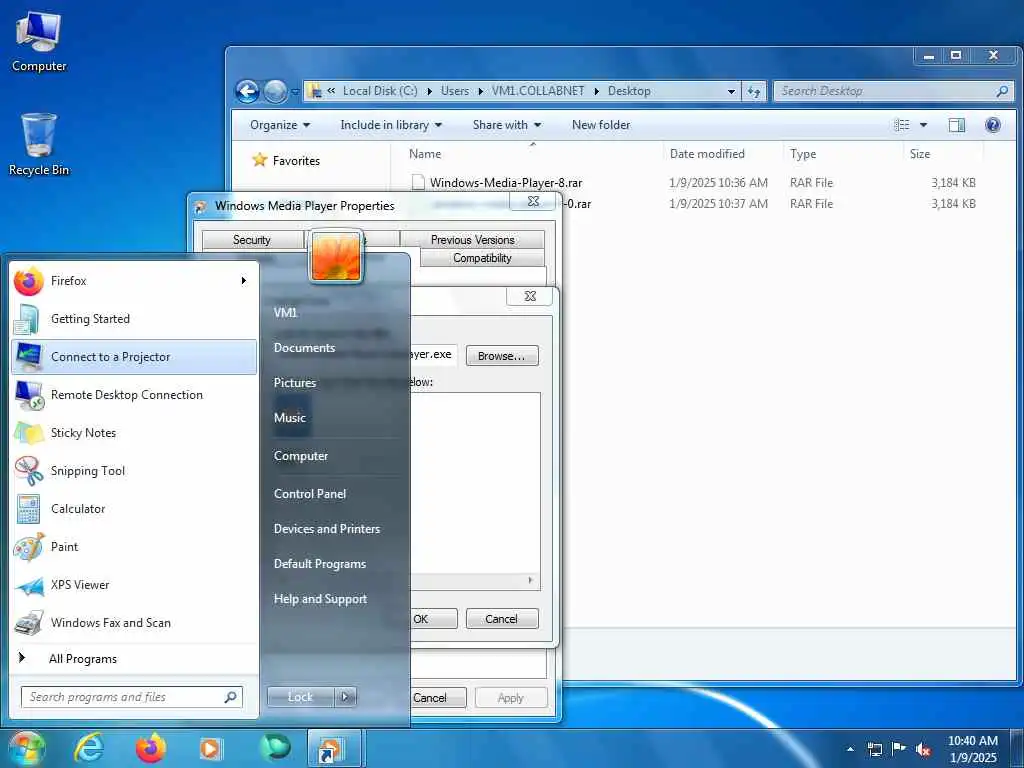The height and width of the screenshot is (768, 1024).
Task: Open Remote Desktop Connection
Action: 134,394
